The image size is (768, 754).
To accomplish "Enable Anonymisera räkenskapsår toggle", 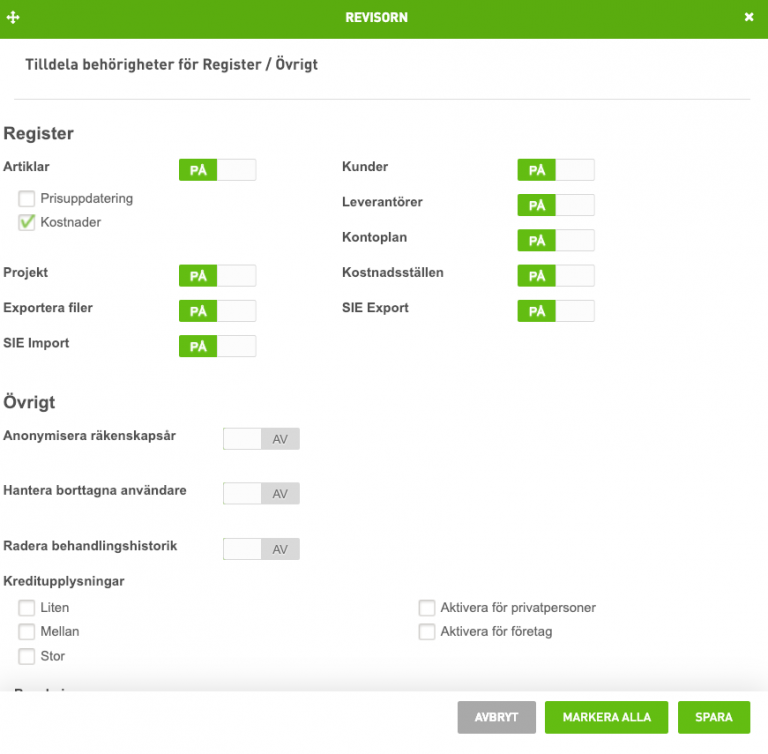I will pyautogui.click(x=261, y=438).
